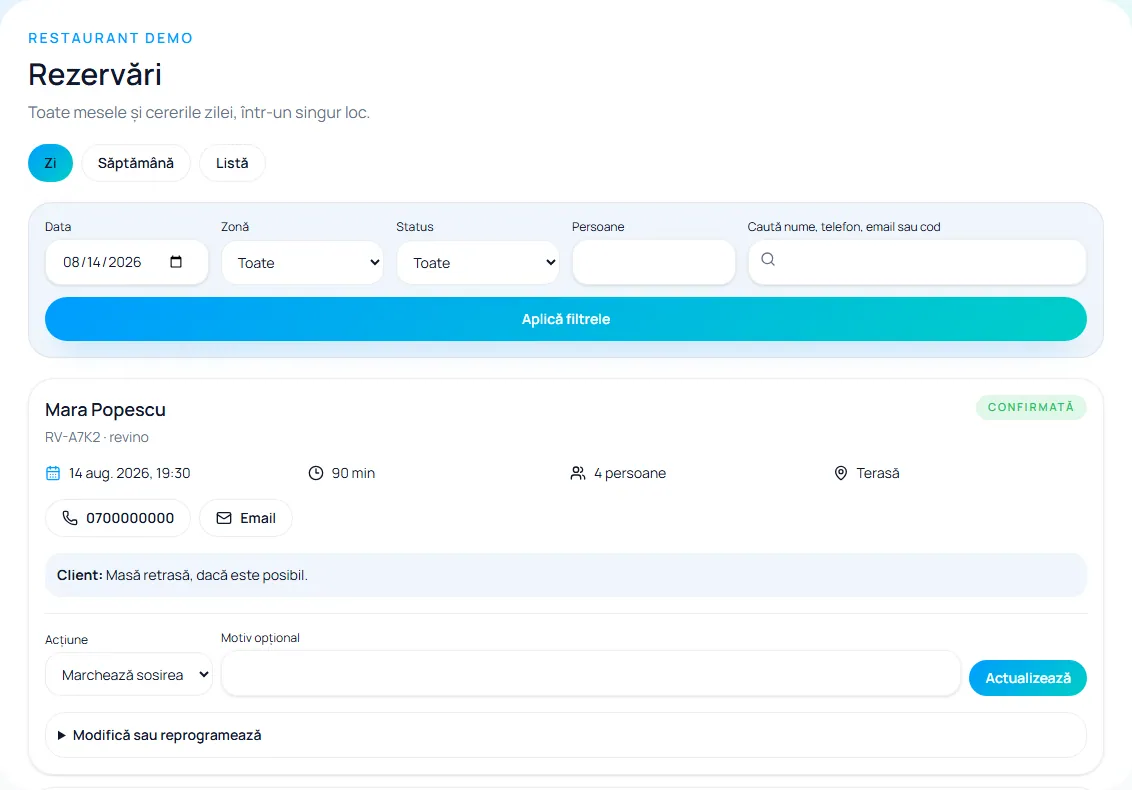Focus the Data date field
Viewport: 1132px width, 790px height.
pyautogui.click(x=126, y=262)
